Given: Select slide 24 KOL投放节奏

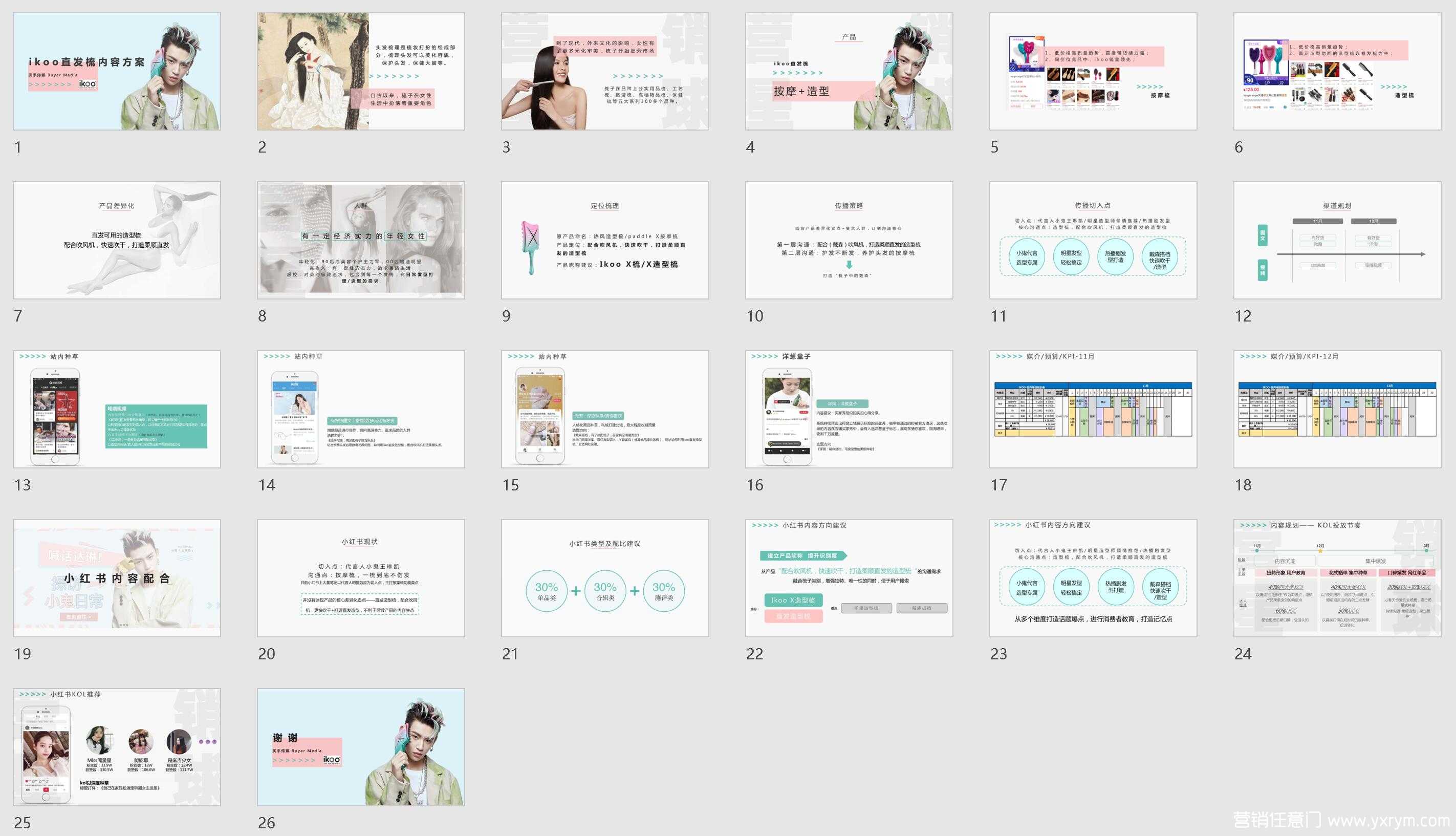Looking at the screenshot, I should (x=1337, y=577).
